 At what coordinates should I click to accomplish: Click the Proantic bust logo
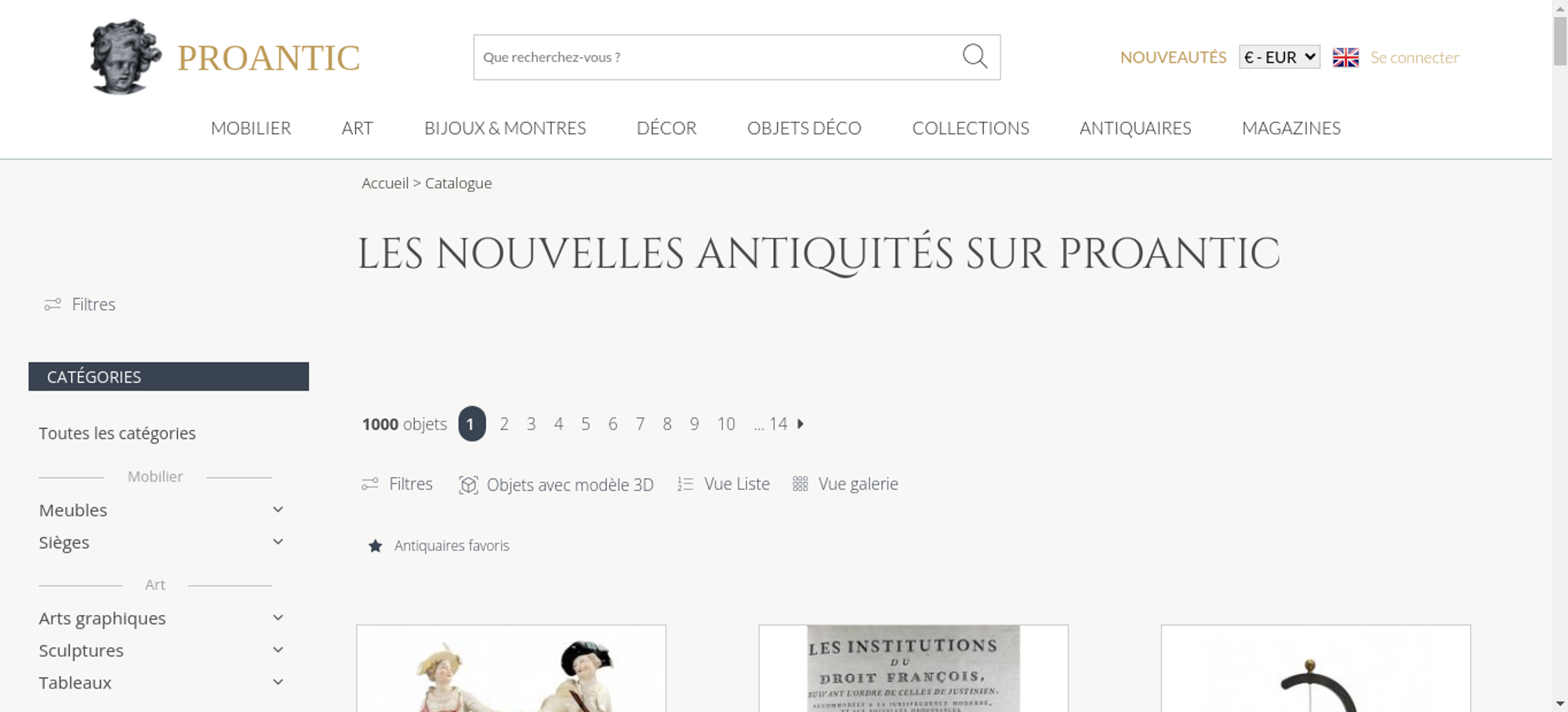click(x=125, y=56)
